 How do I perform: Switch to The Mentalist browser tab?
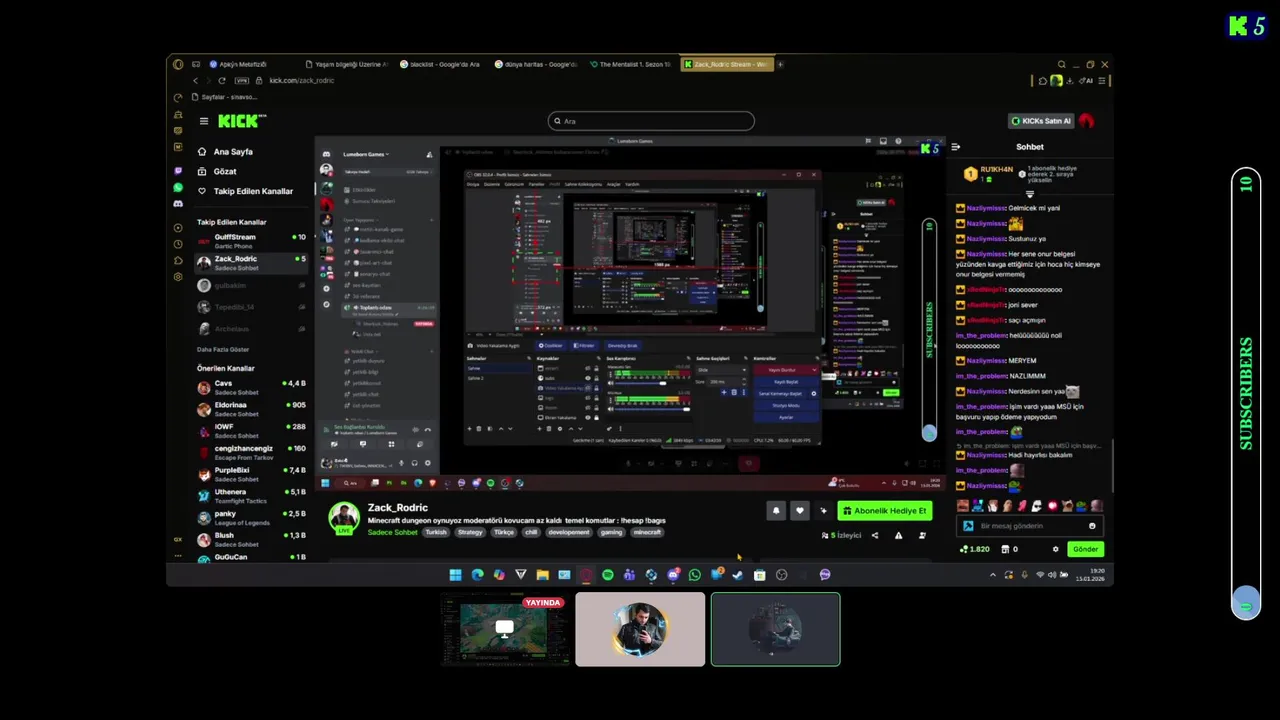coord(630,64)
